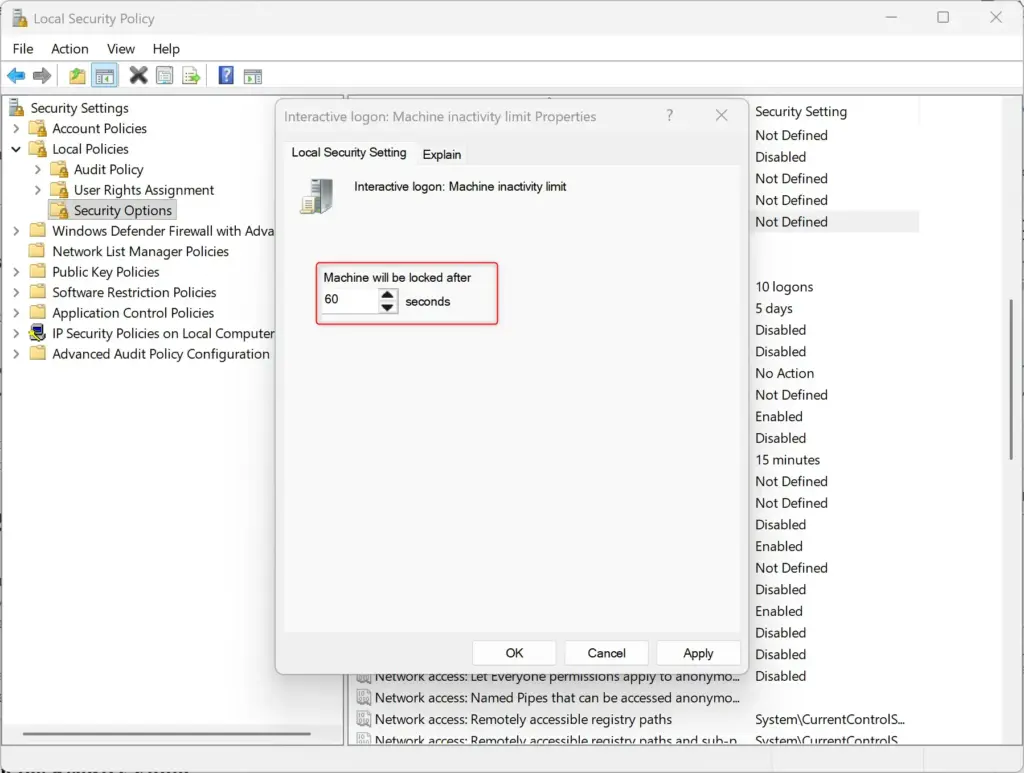Image resolution: width=1024 pixels, height=773 pixels.
Task: Click the Account Policies folder icon
Action: point(38,128)
